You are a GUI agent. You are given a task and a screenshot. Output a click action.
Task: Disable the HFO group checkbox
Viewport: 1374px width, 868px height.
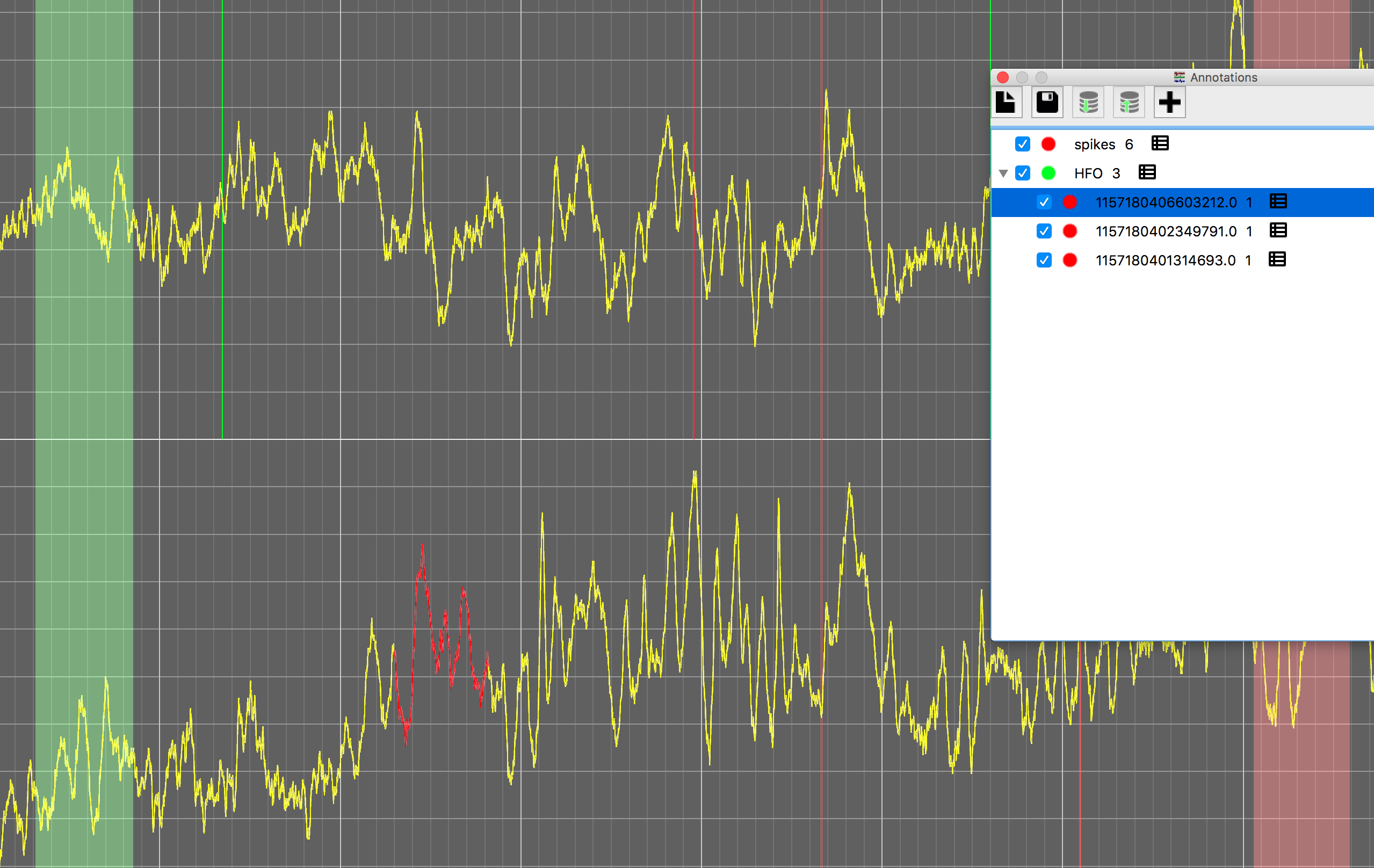tap(1022, 173)
